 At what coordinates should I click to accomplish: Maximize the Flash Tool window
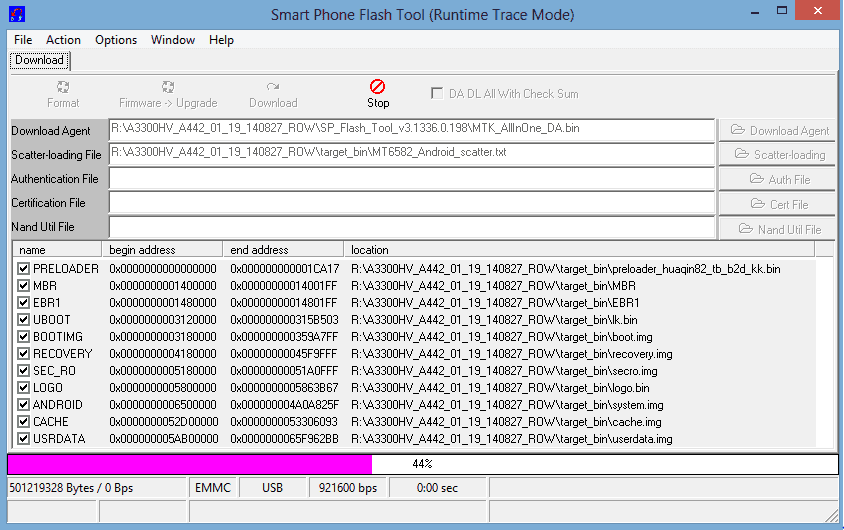pyautogui.click(x=782, y=11)
